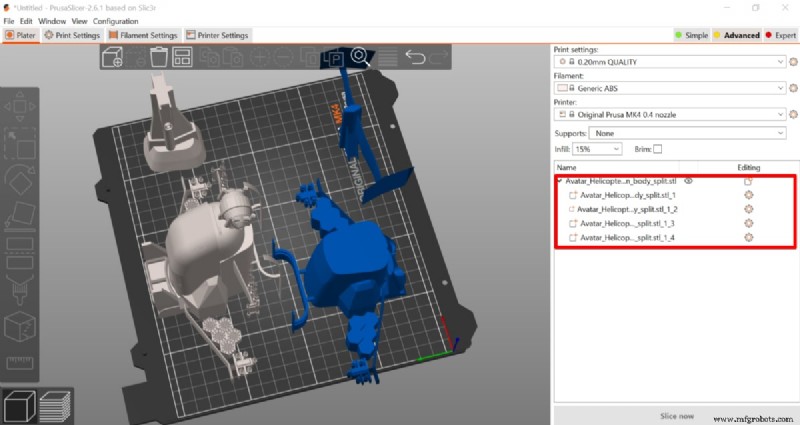800x425 pixels.
Task: Toggle visibility eye for body_split.stl object
Action: click(x=688, y=181)
